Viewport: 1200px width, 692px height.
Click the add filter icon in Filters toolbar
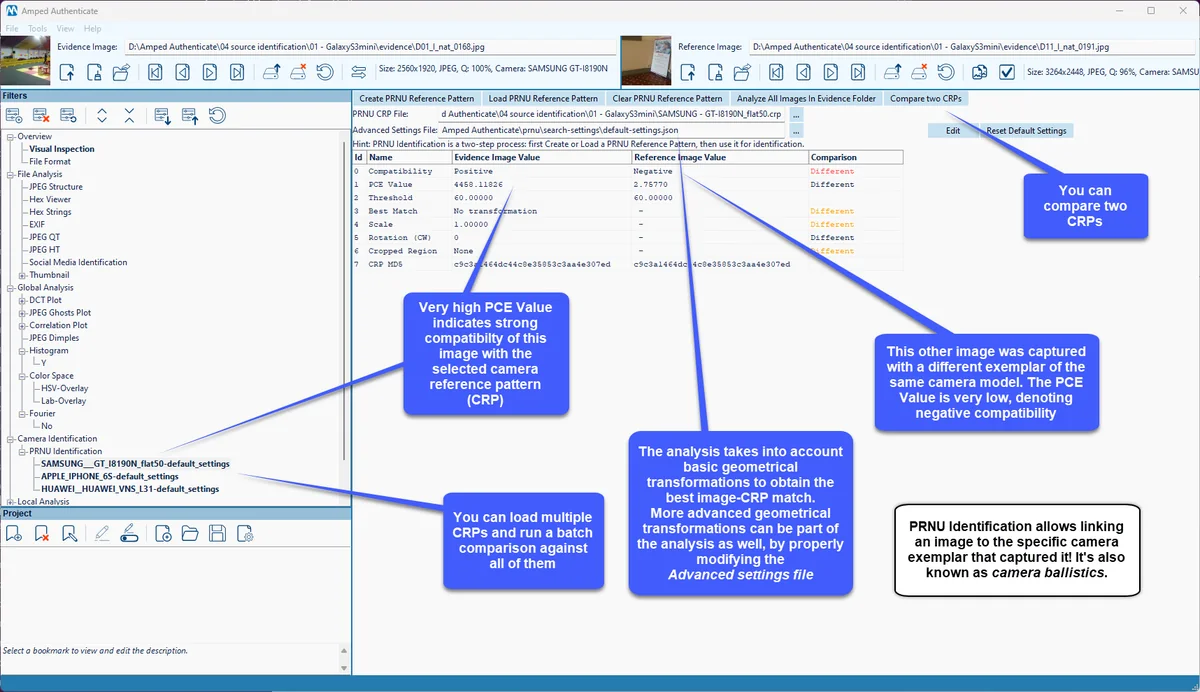pos(14,115)
